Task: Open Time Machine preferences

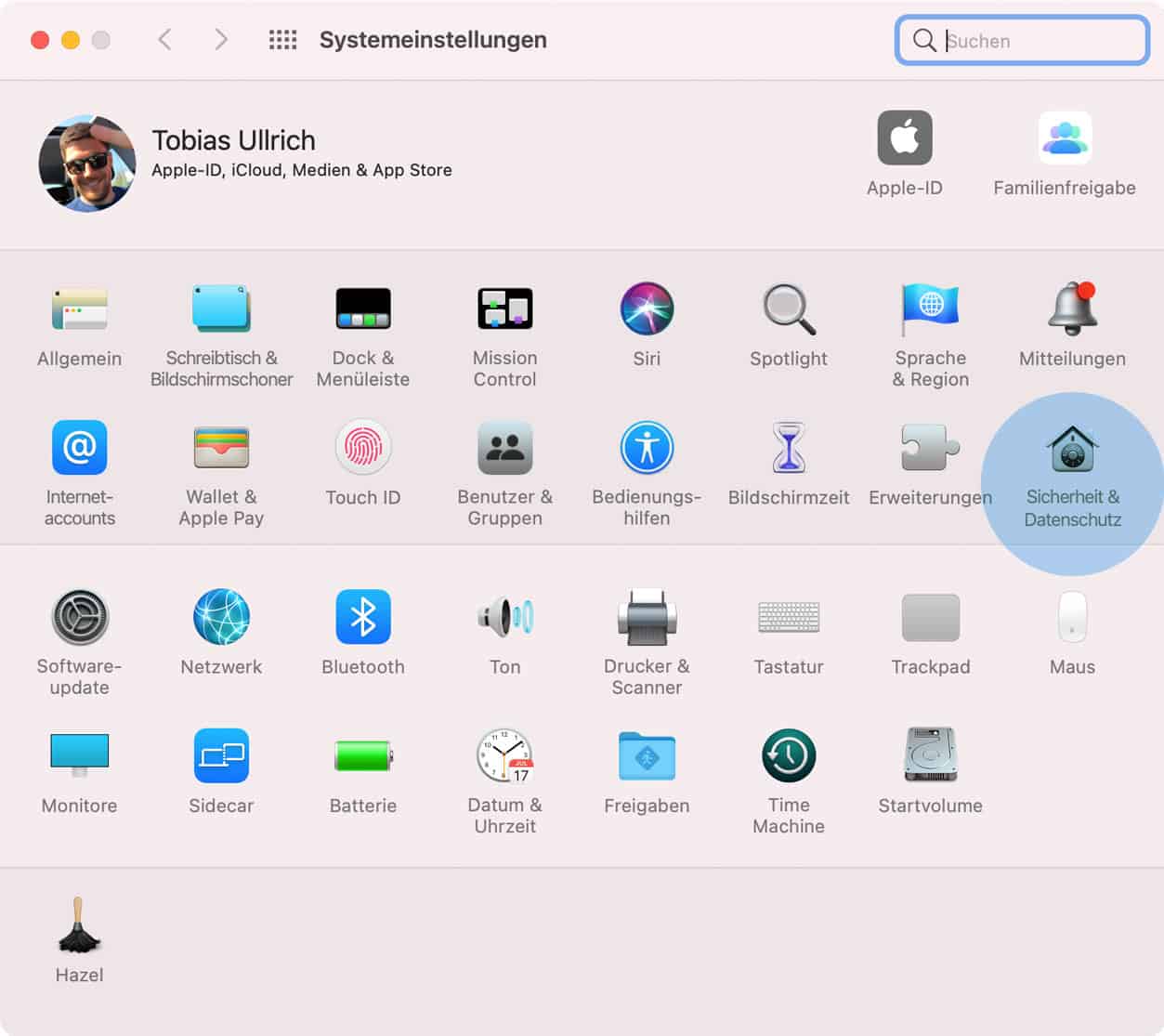Action: click(789, 755)
